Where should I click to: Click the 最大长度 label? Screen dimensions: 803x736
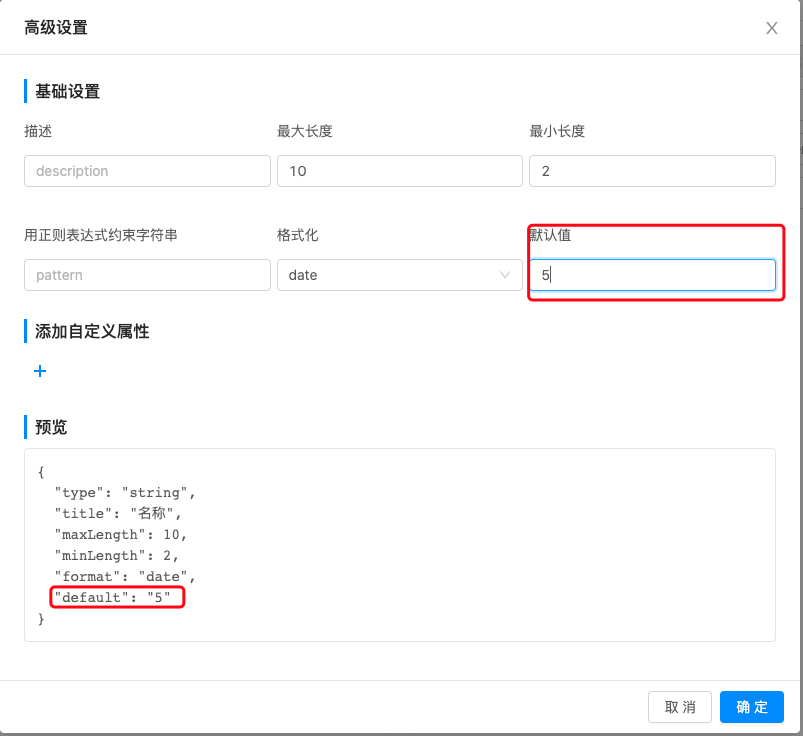(305, 132)
